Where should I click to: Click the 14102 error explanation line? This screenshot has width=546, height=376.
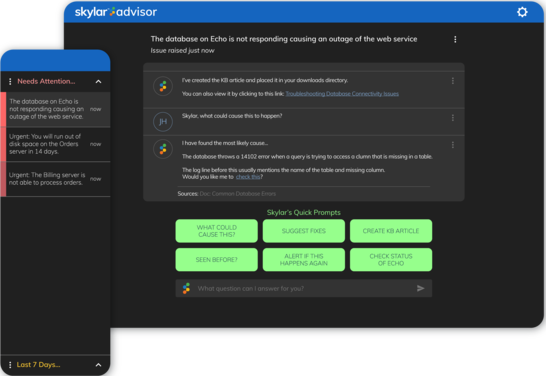pos(307,157)
